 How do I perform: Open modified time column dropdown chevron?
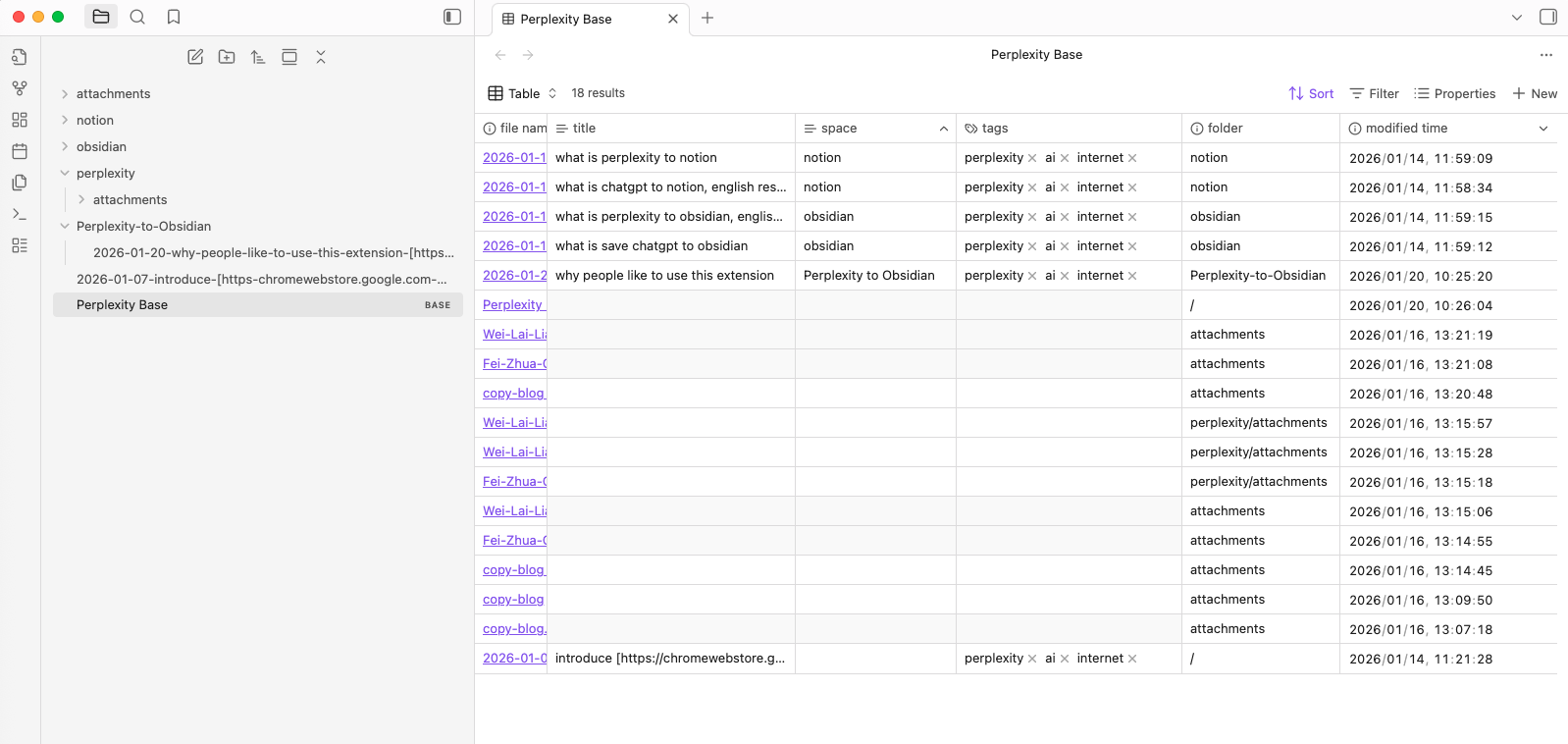pos(1543,129)
